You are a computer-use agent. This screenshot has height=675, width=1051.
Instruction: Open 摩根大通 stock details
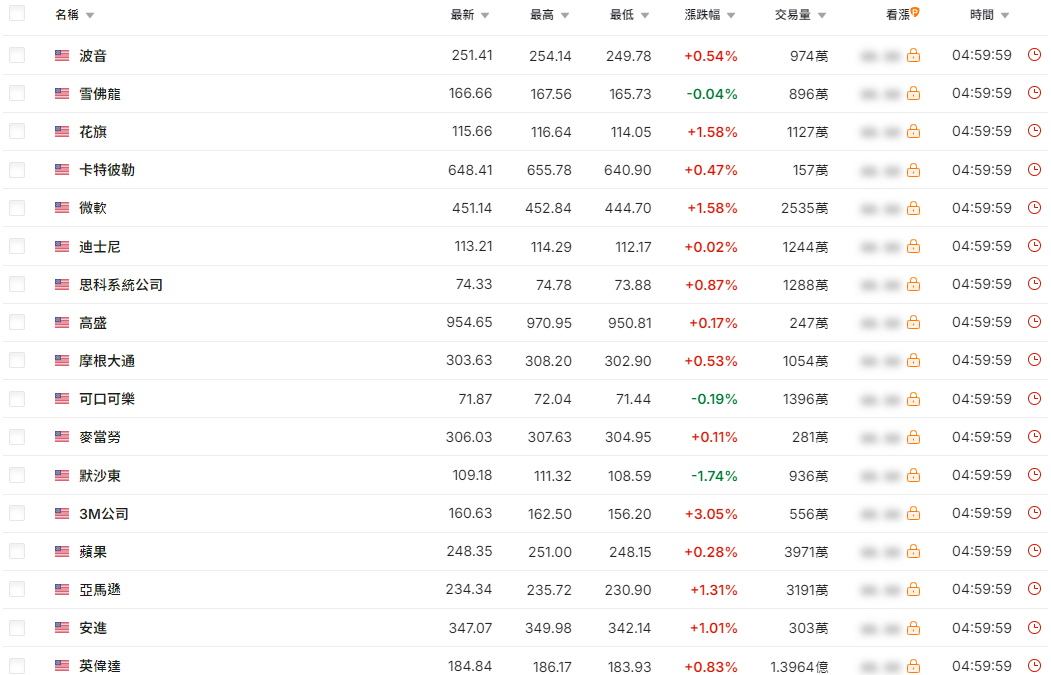(x=107, y=361)
